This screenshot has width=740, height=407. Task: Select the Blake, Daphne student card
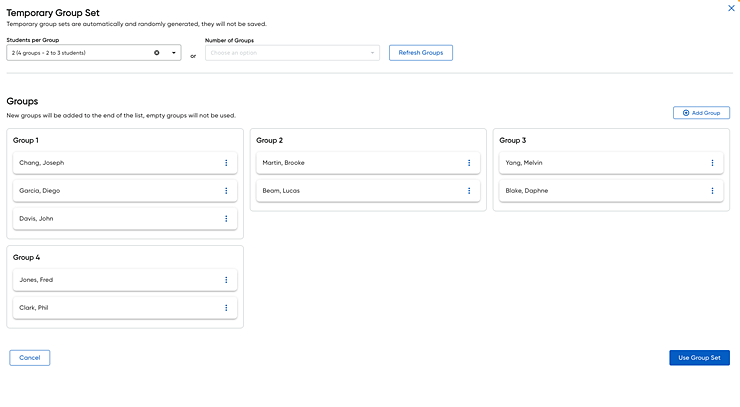click(611, 191)
